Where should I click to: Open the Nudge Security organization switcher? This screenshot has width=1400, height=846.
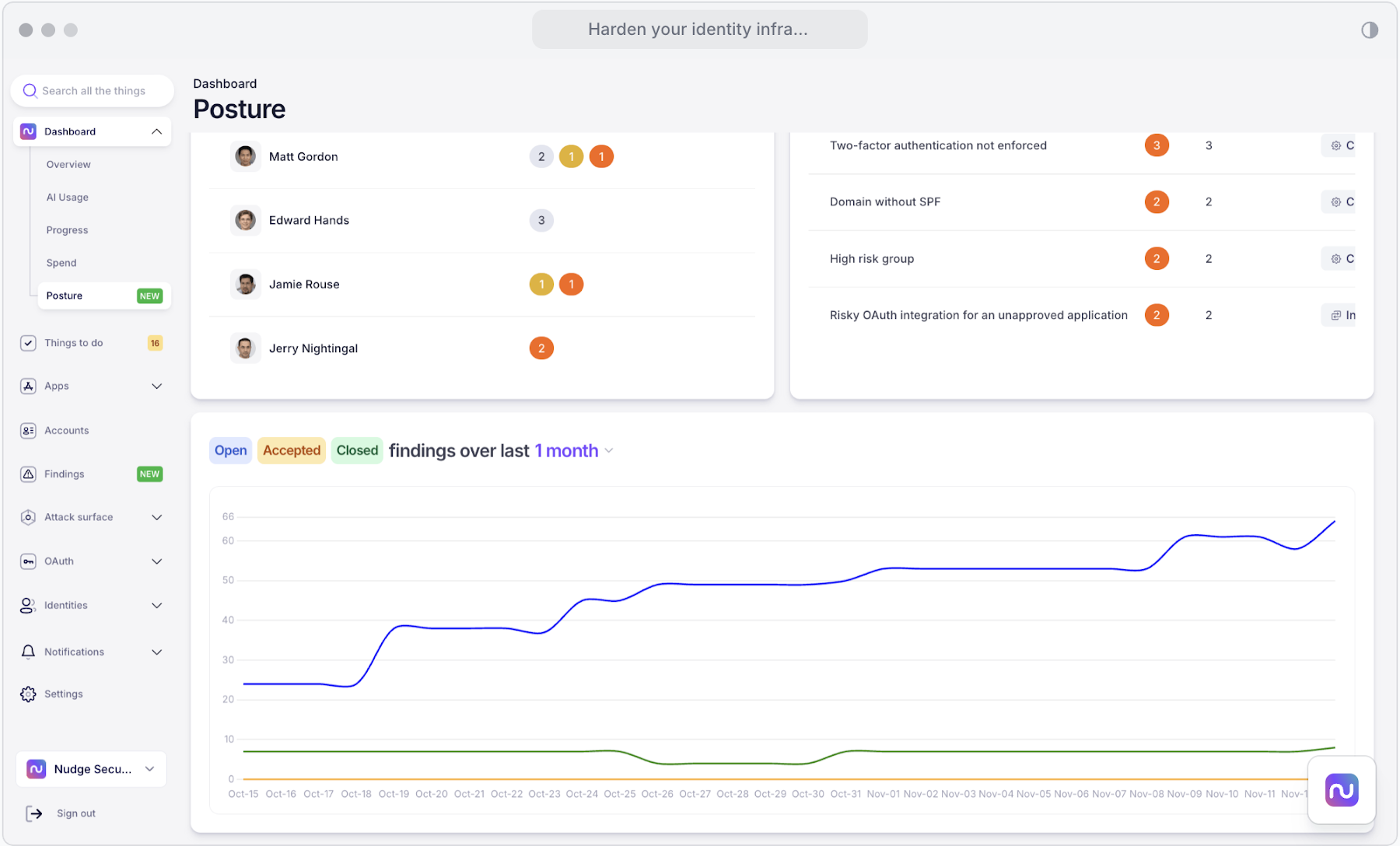click(92, 769)
